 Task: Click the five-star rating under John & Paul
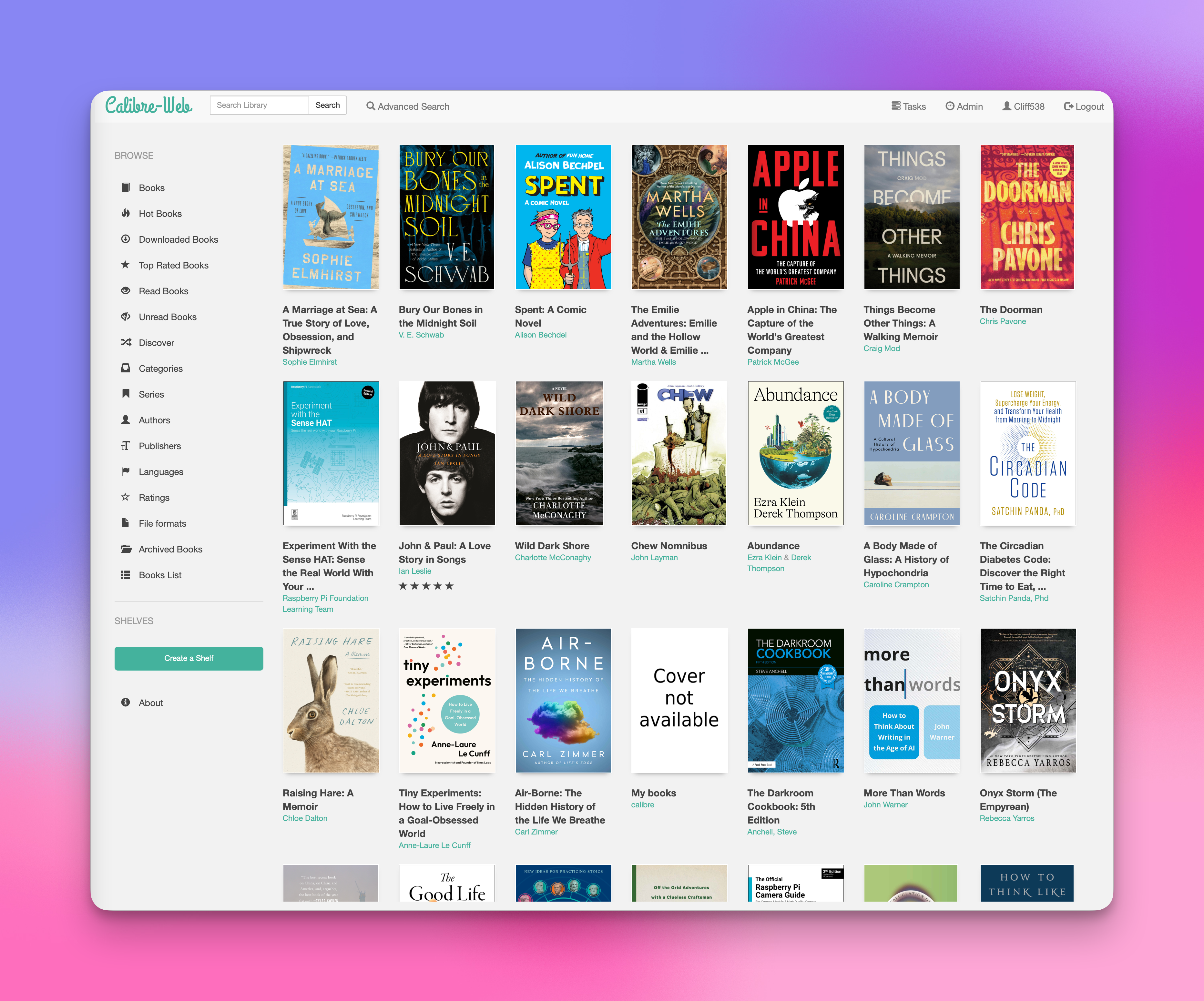(x=426, y=586)
